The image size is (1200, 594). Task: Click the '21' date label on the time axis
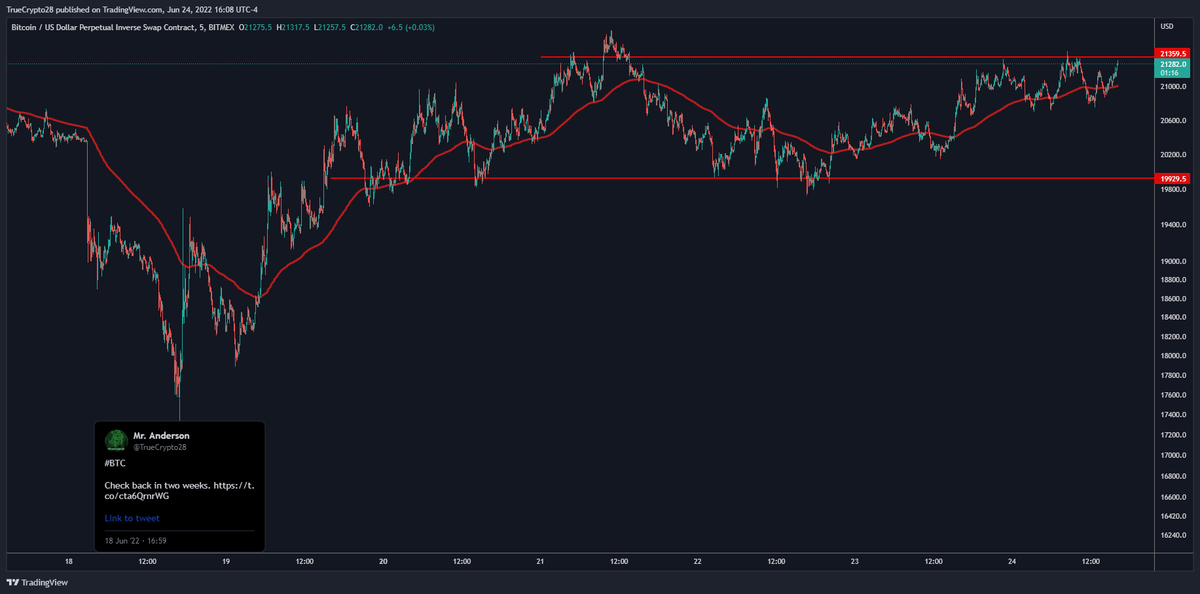[540, 561]
